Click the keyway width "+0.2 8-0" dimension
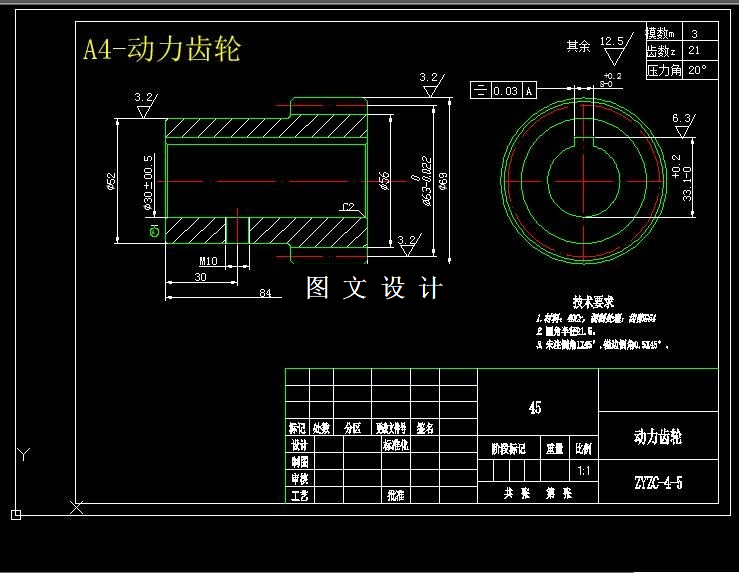Viewport: 739px width, 573px height. (x=611, y=80)
